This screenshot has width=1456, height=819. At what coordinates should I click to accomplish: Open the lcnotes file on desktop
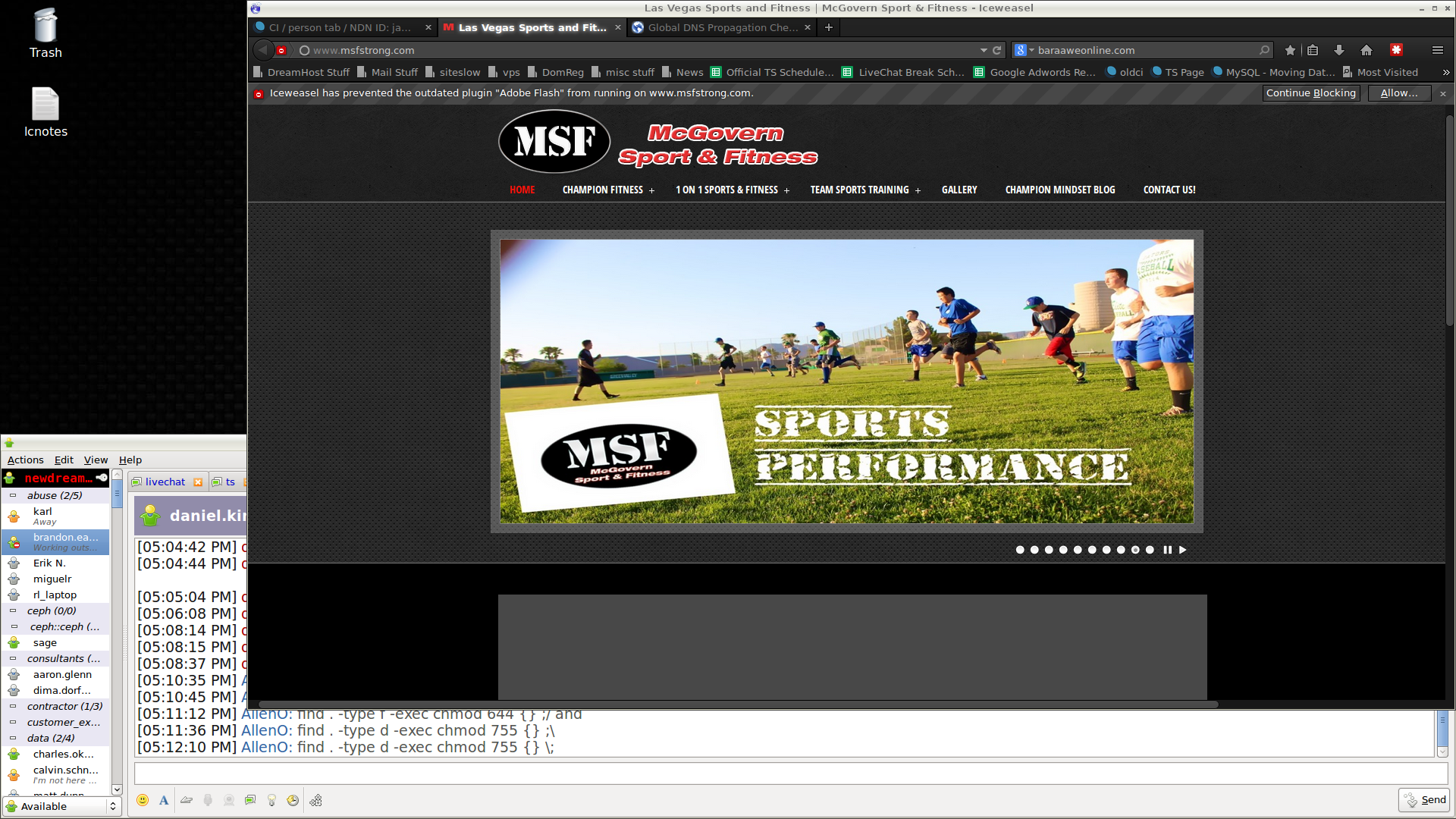(45, 112)
